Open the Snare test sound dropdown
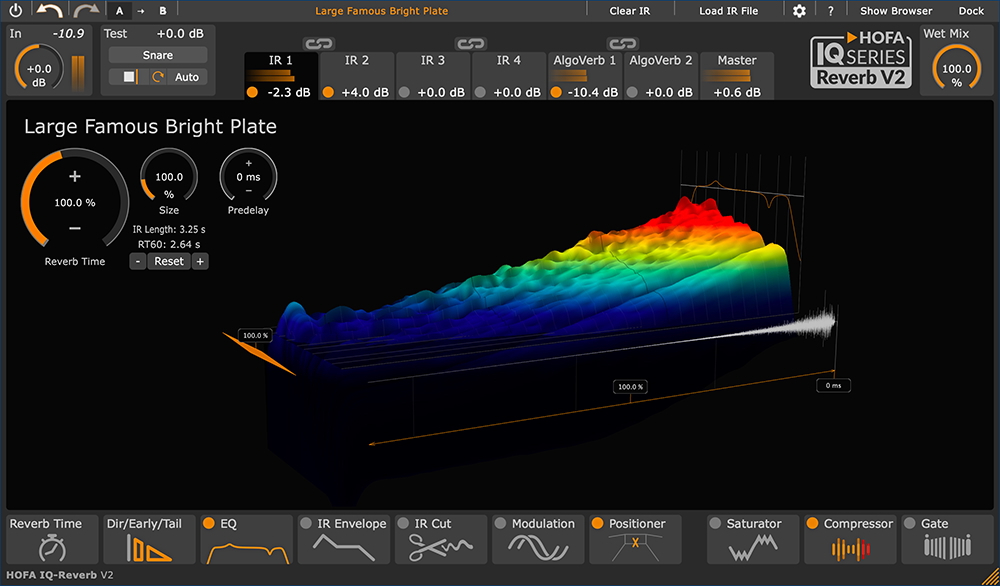This screenshot has height=586, width=1000. (158, 55)
